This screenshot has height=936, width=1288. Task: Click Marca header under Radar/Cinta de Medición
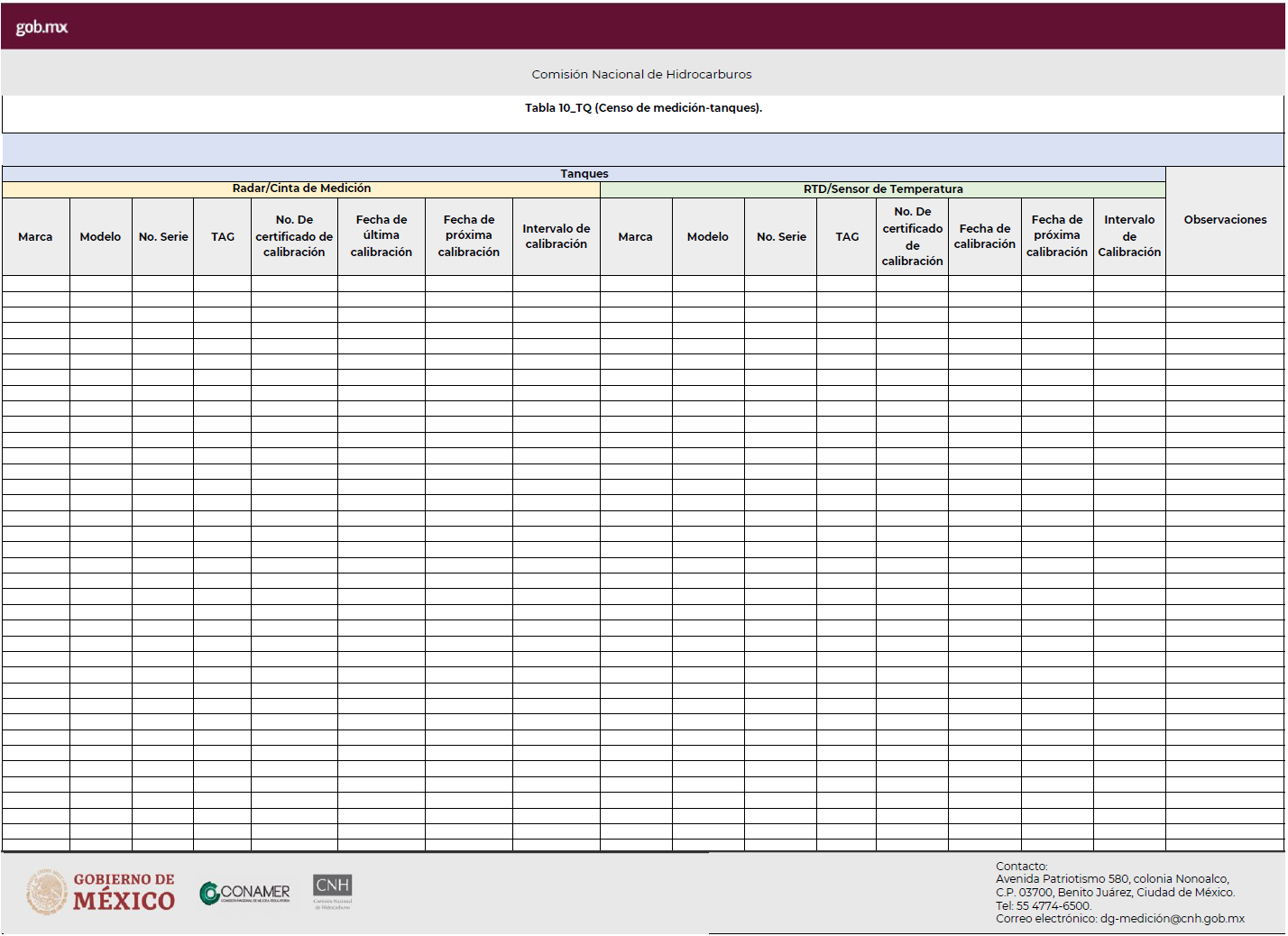[x=35, y=237]
